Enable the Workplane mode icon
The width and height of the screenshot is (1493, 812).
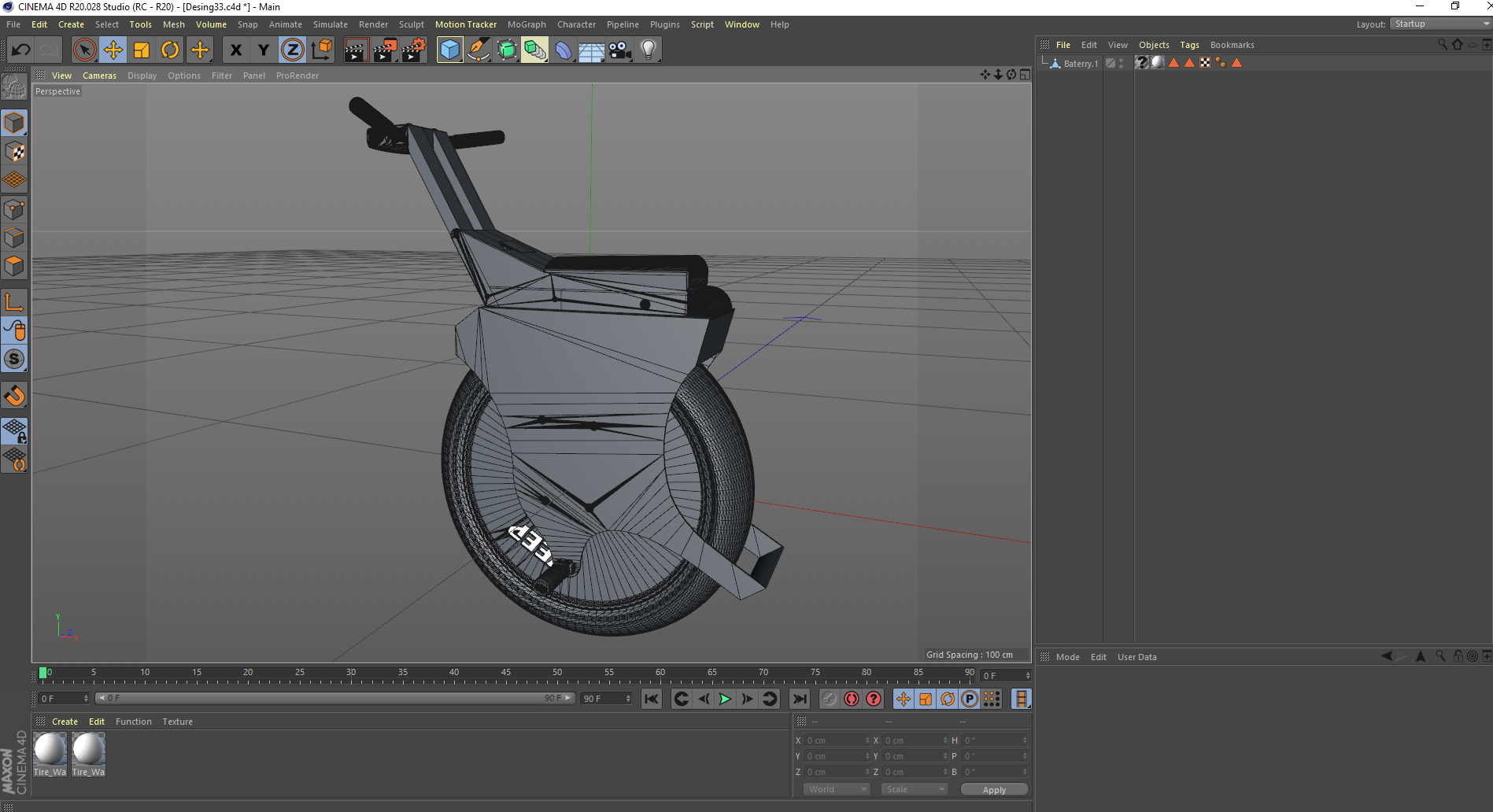pyautogui.click(x=14, y=180)
